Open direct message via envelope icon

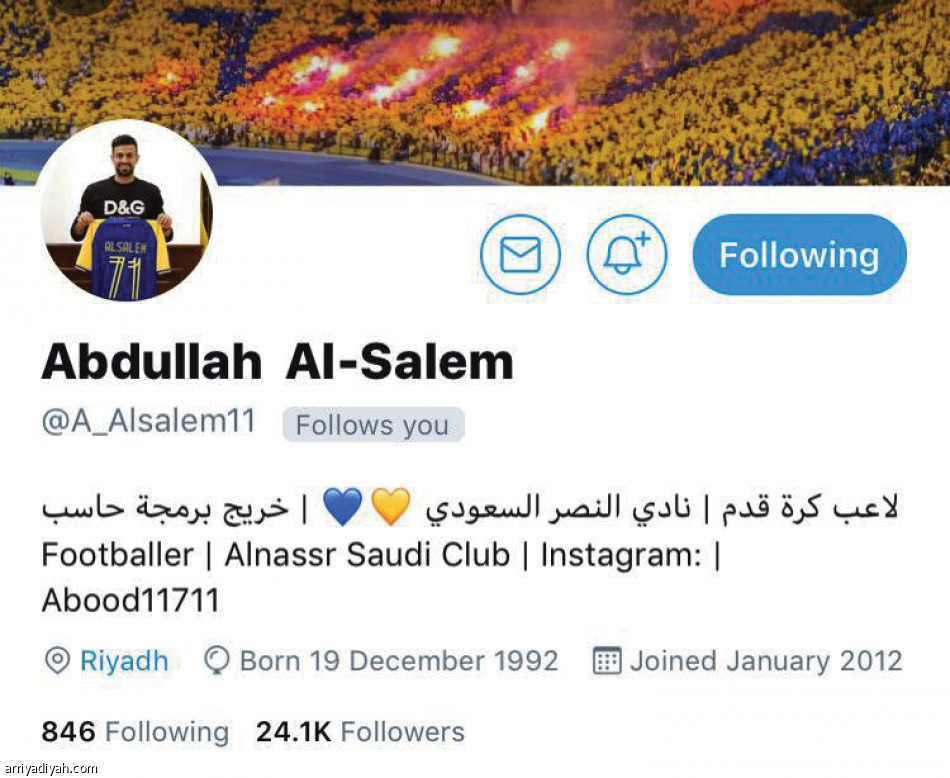[x=520, y=254]
